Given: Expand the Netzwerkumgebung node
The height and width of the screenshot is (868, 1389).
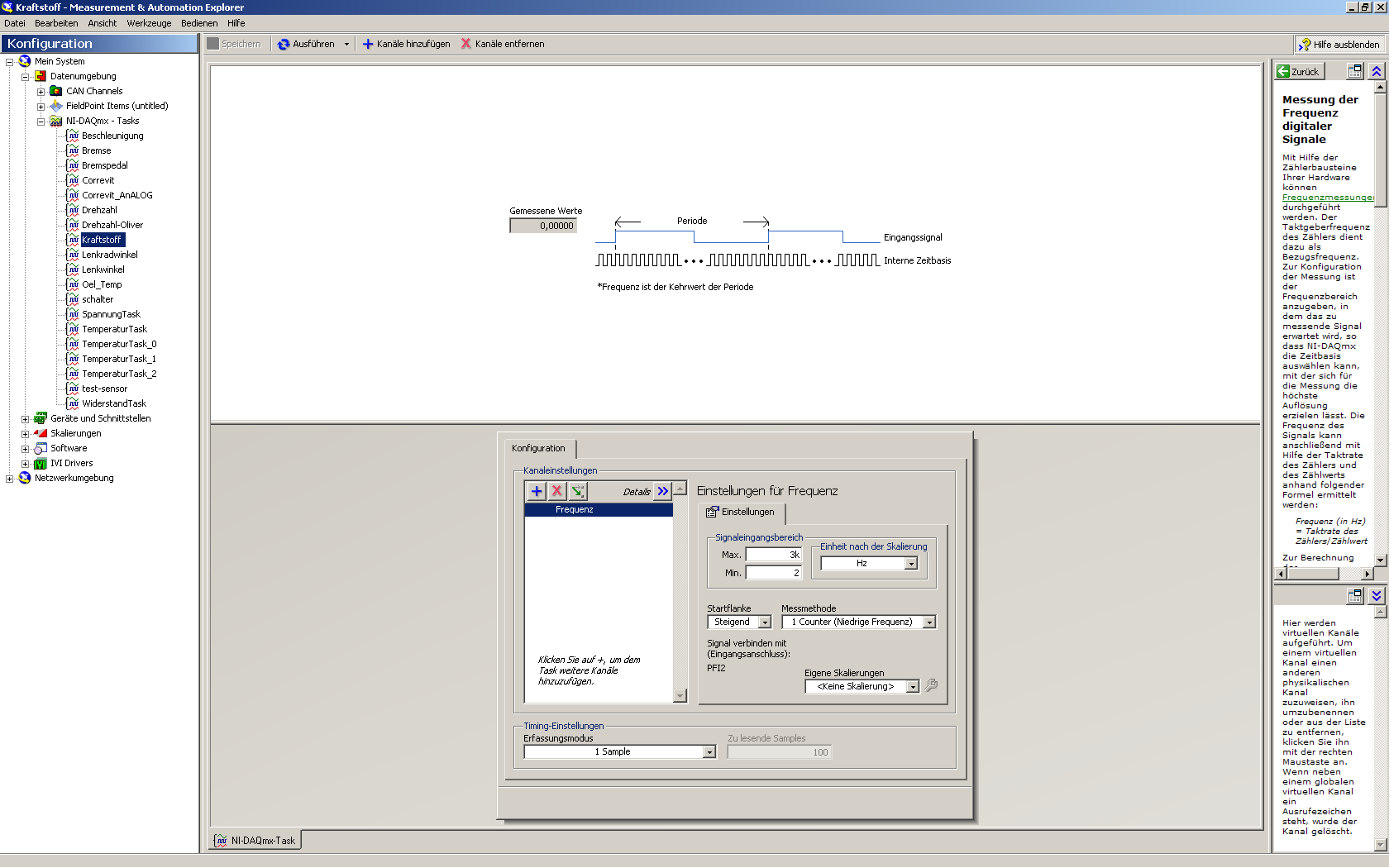Looking at the screenshot, I should tap(9, 479).
